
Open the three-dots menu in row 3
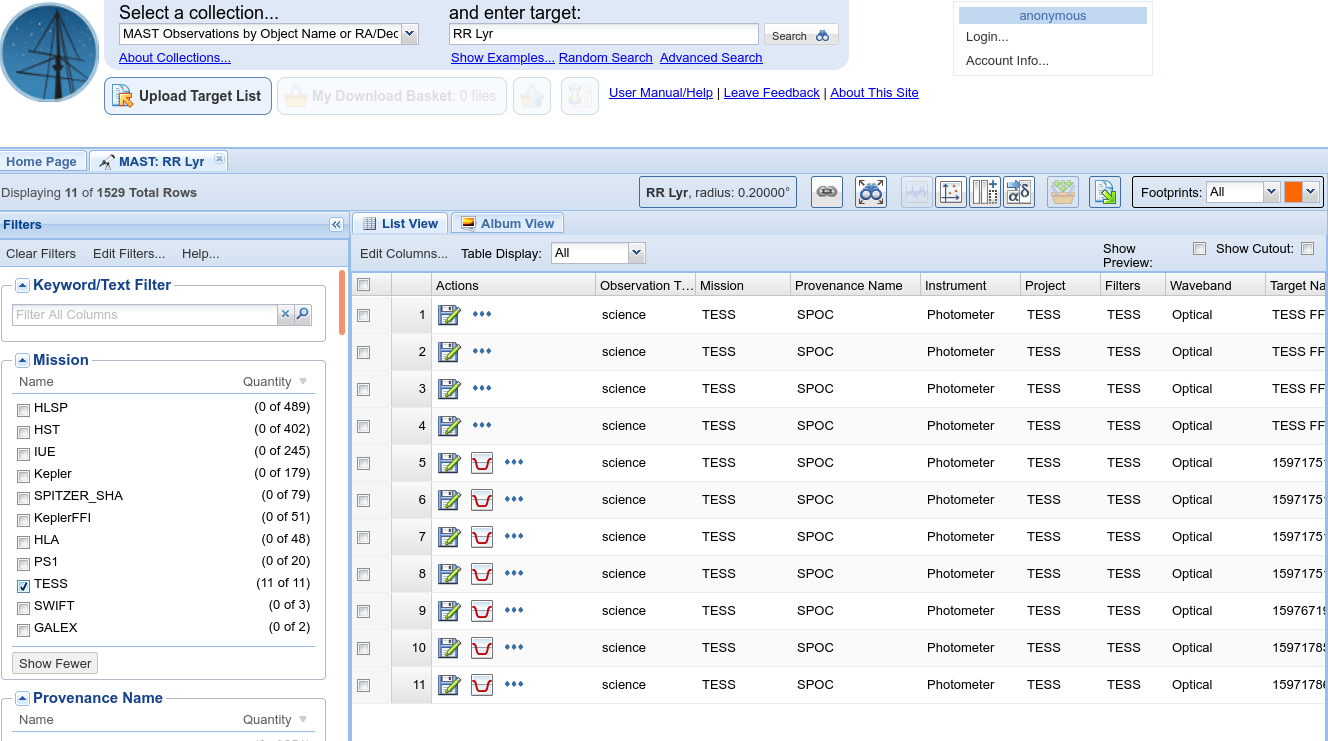(x=482, y=388)
